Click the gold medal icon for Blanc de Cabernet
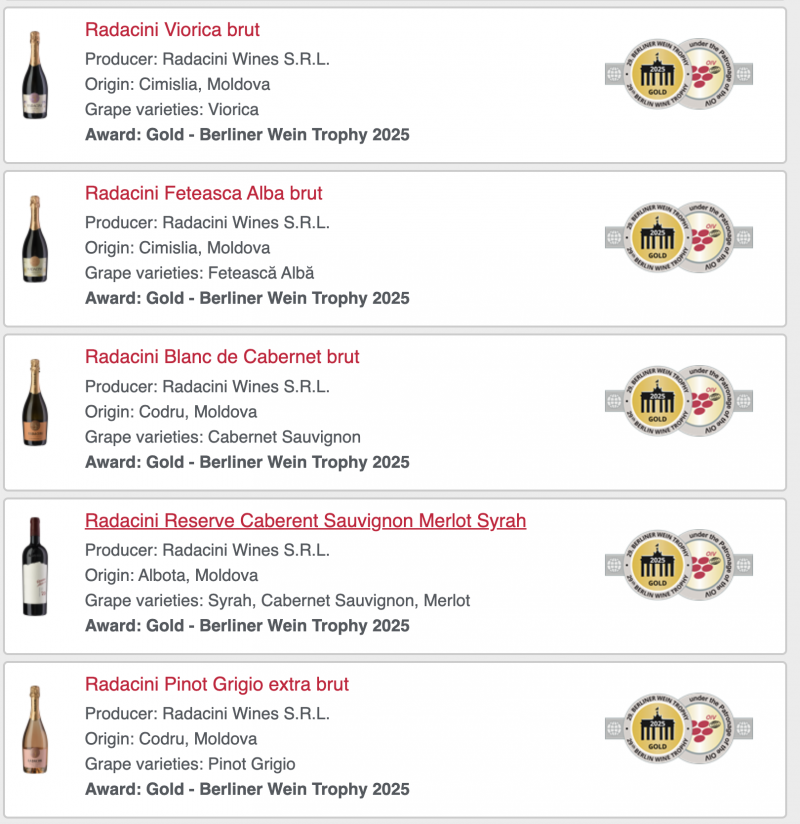 click(x=658, y=401)
